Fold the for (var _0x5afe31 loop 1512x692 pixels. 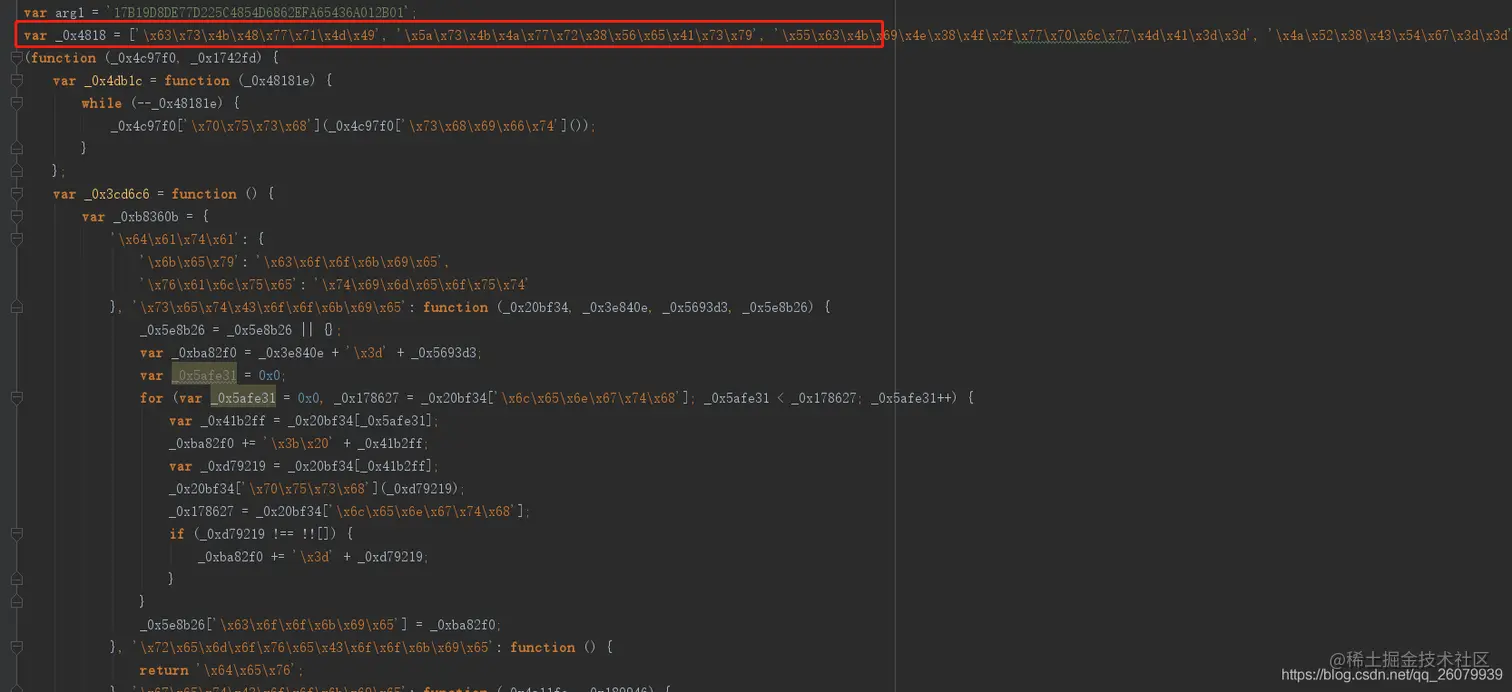point(16,398)
